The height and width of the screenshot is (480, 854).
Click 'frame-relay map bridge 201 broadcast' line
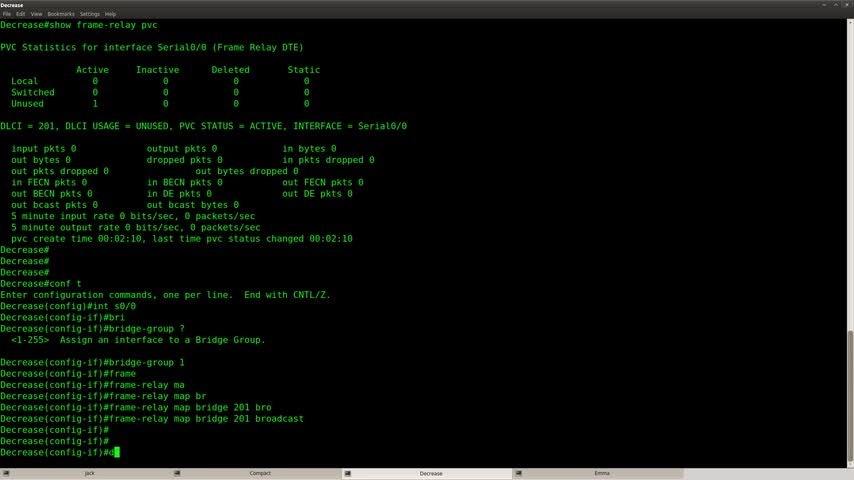click(152, 419)
